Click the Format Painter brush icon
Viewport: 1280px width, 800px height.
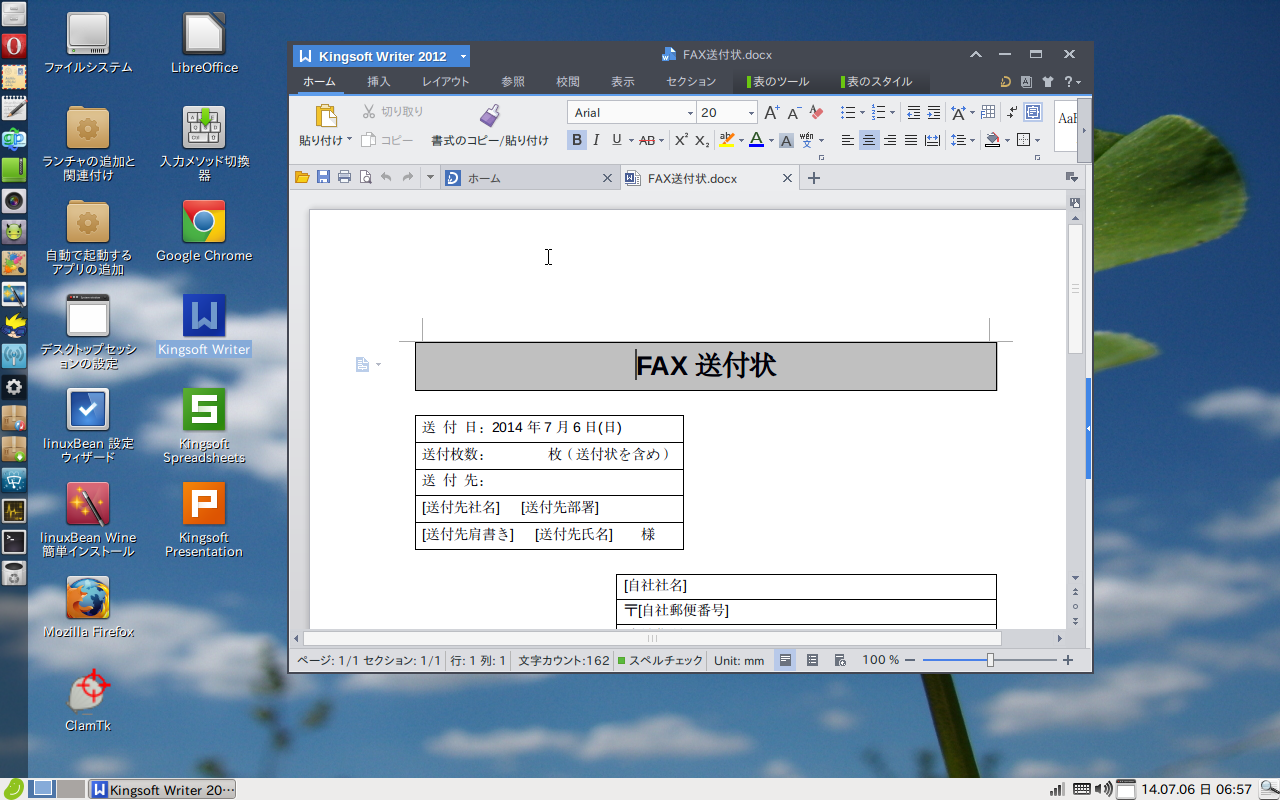point(489,115)
